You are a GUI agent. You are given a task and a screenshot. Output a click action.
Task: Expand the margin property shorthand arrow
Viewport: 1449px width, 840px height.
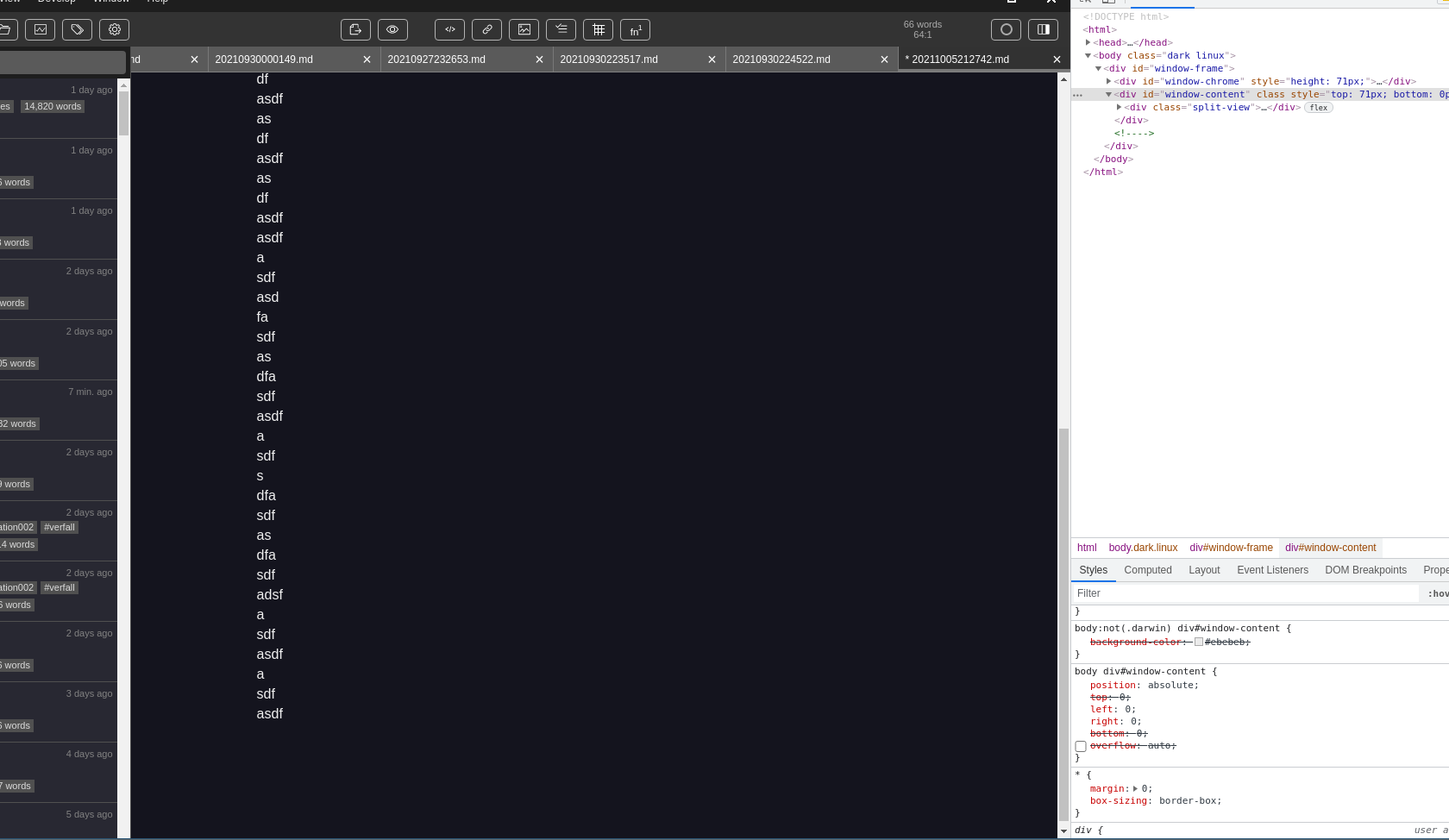[x=1135, y=788]
